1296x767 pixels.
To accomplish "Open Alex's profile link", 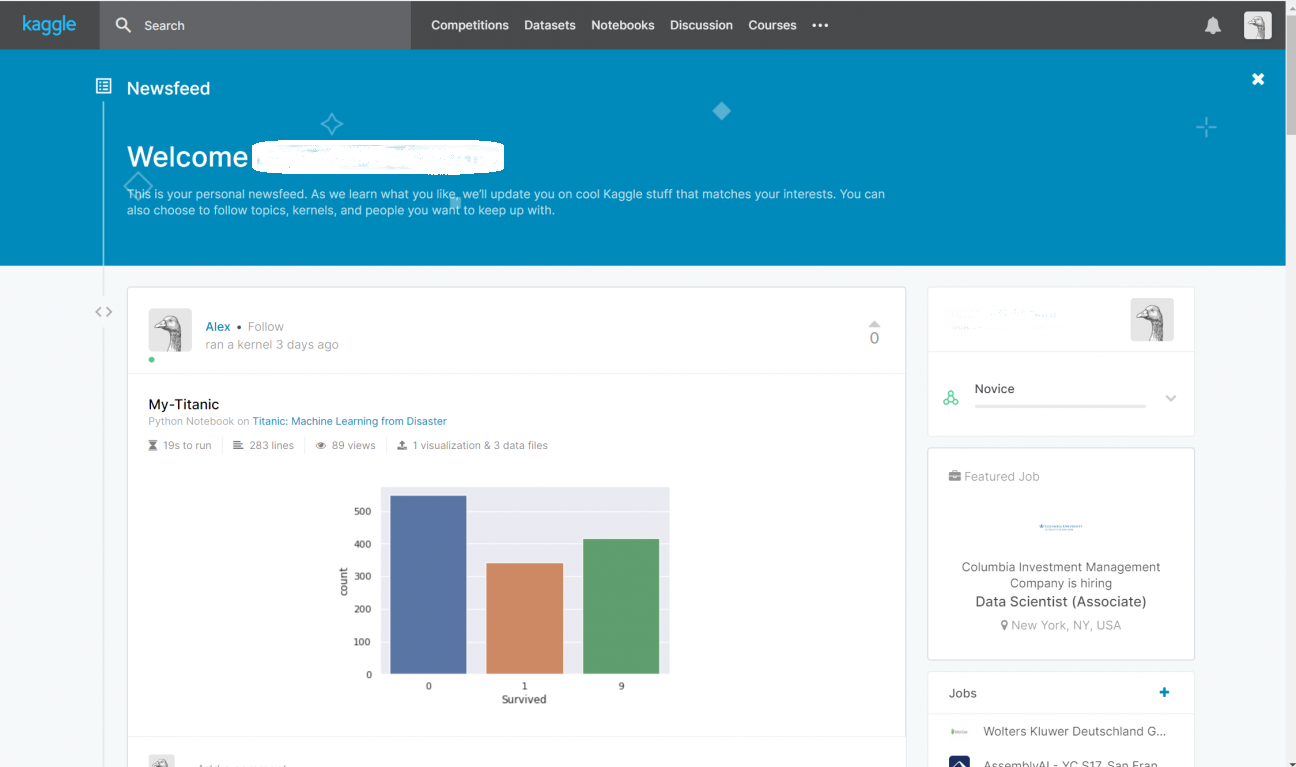I will (x=218, y=326).
